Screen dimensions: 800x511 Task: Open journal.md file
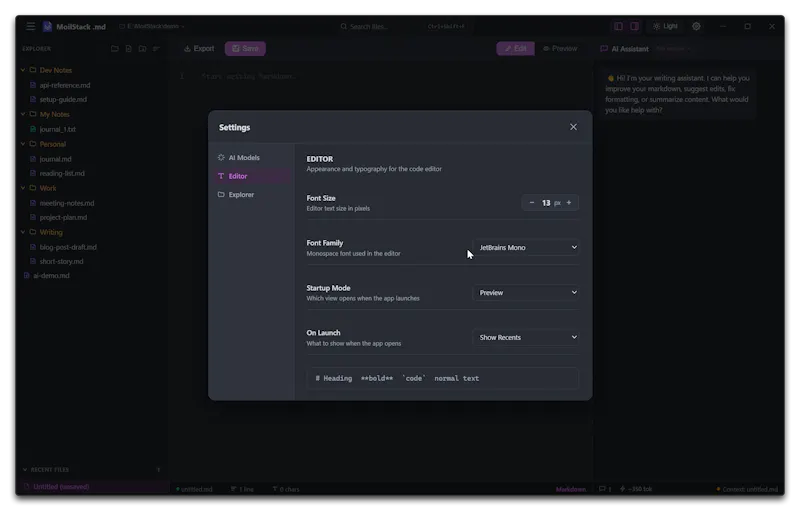tap(55, 159)
